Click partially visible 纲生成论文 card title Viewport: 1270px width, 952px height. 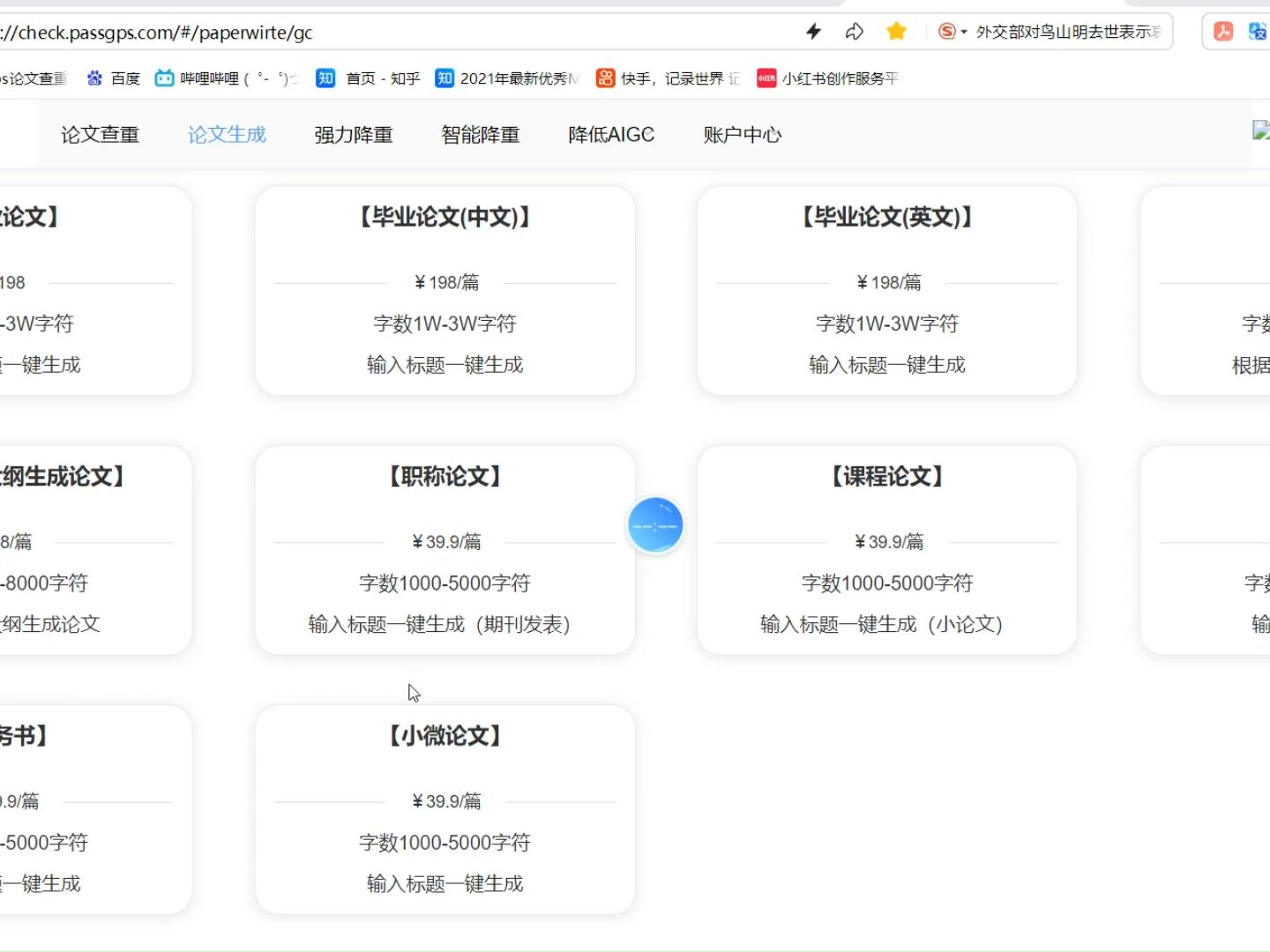(x=63, y=476)
